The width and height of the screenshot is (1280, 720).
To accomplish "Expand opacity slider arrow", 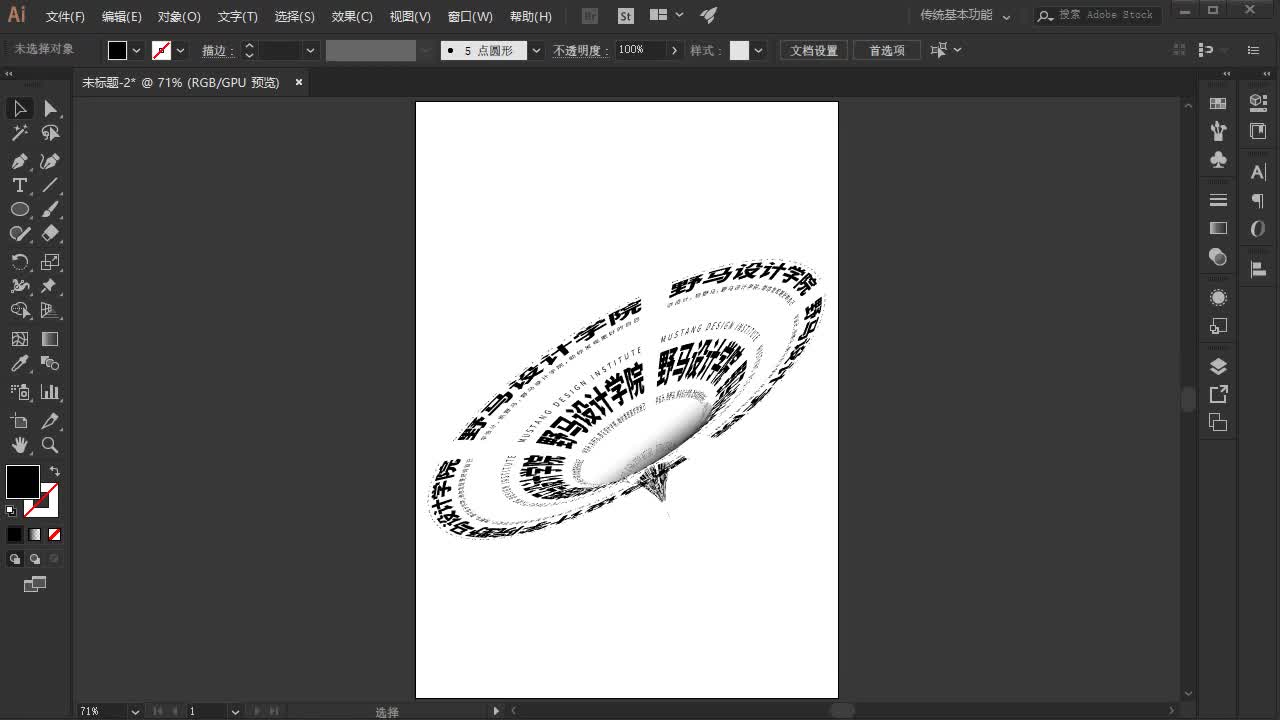I will point(674,50).
